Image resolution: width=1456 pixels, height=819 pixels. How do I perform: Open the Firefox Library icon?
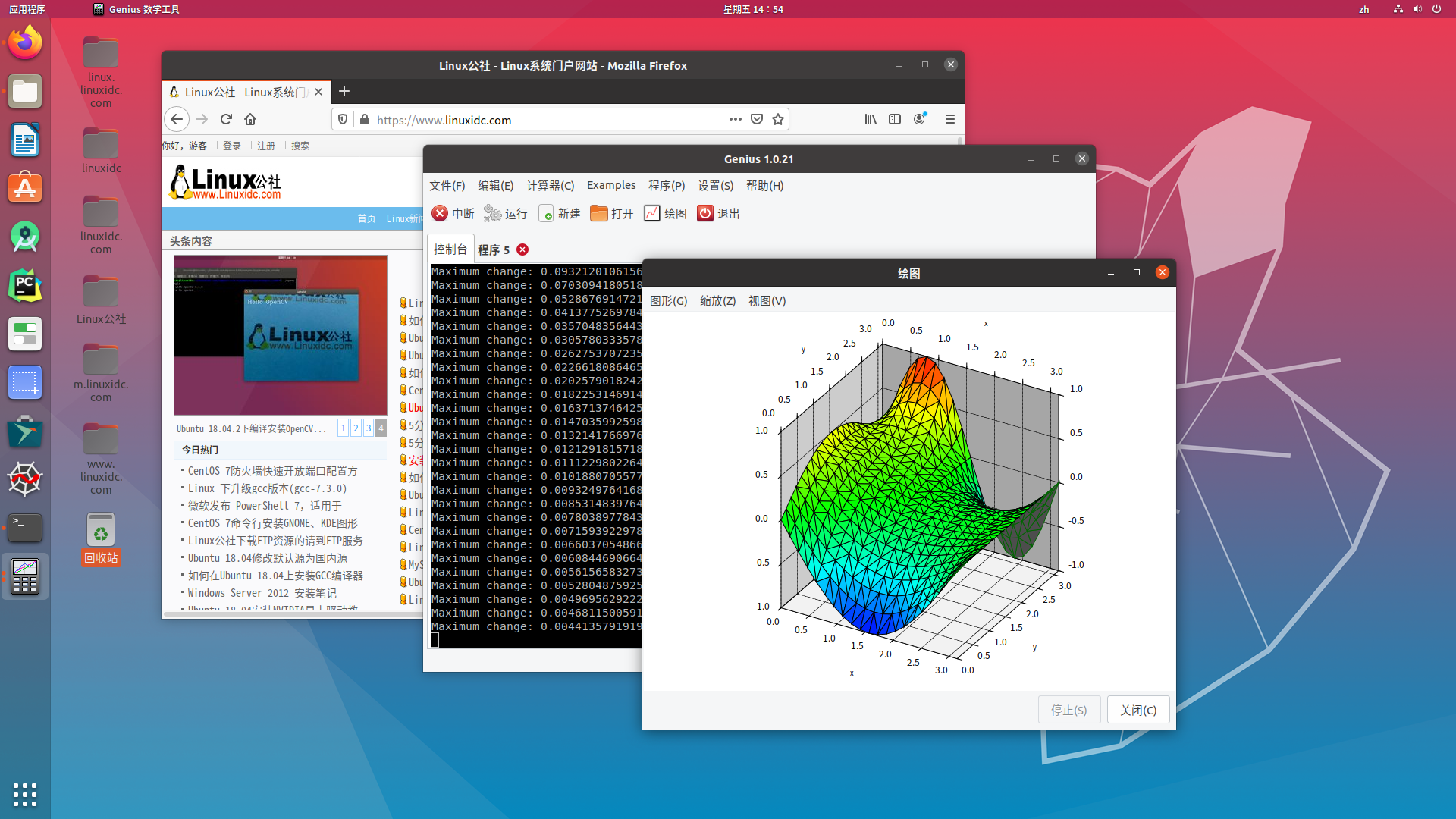[x=870, y=119]
